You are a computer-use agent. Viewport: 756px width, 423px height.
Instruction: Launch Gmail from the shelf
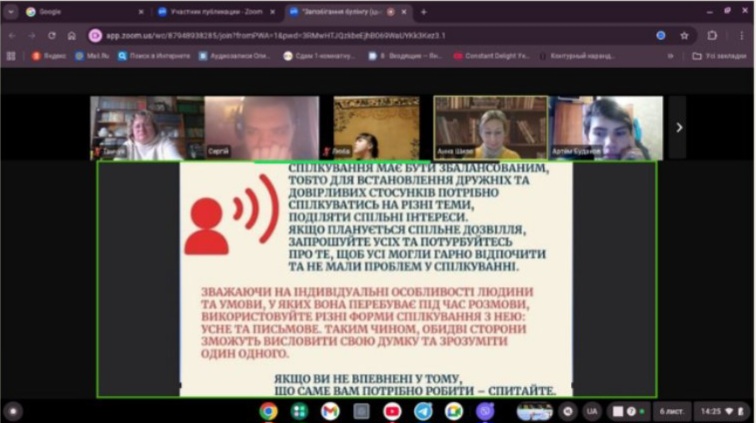pos(330,411)
